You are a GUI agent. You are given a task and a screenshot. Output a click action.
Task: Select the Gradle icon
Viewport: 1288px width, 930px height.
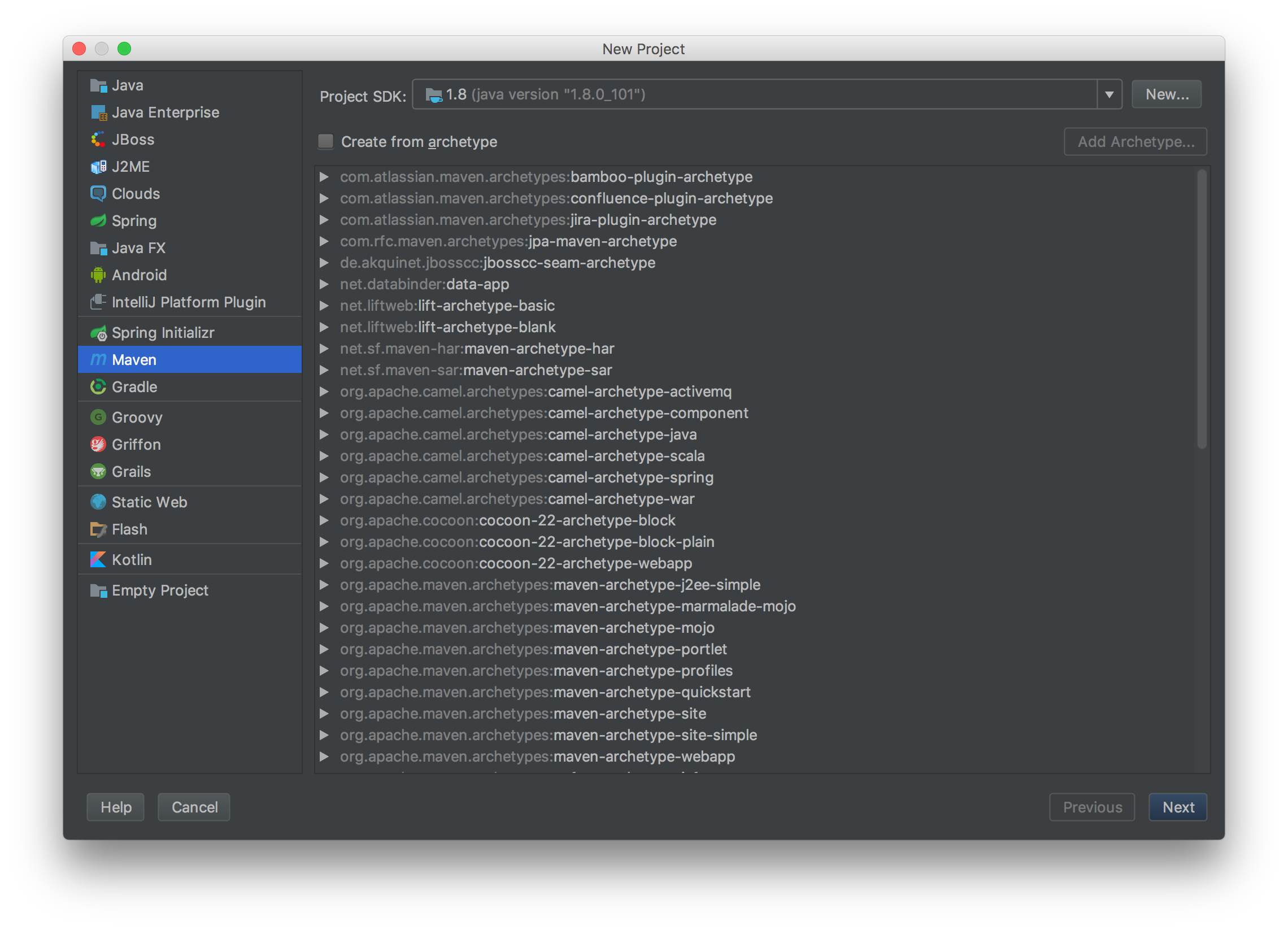pyautogui.click(x=98, y=387)
